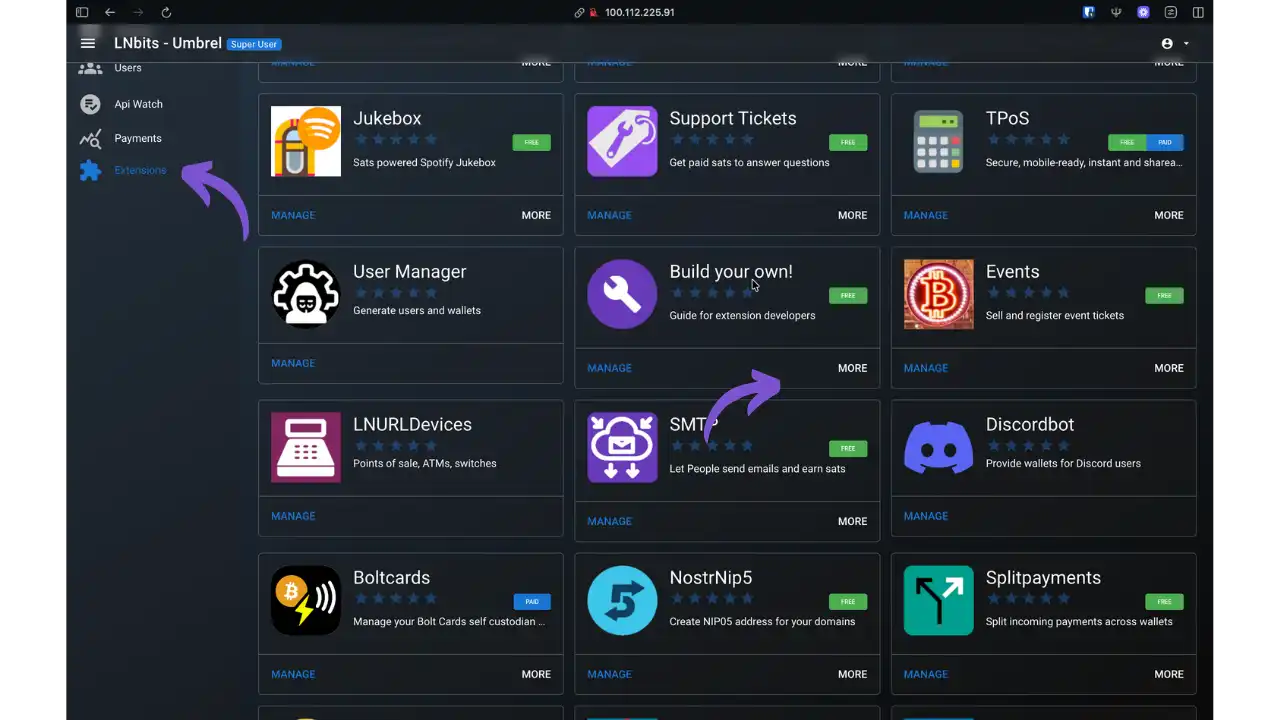Click the Jukebox extension icon
The width and height of the screenshot is (1280, 720).
coord(306,142)
